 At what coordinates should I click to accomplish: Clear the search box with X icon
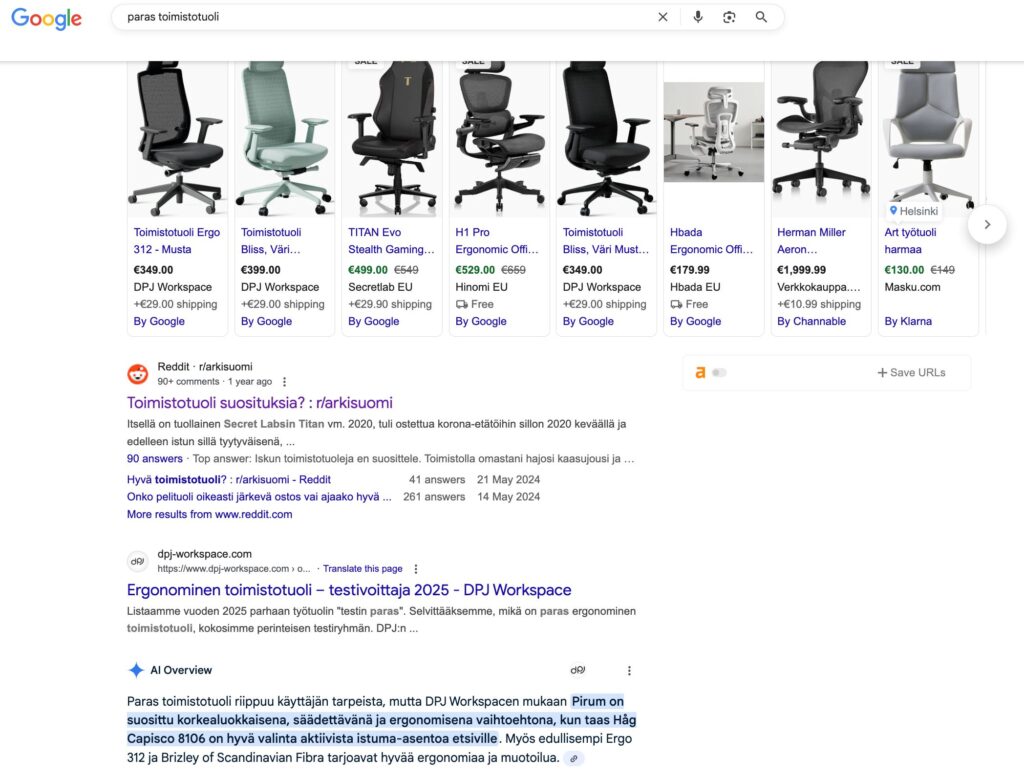662,17
